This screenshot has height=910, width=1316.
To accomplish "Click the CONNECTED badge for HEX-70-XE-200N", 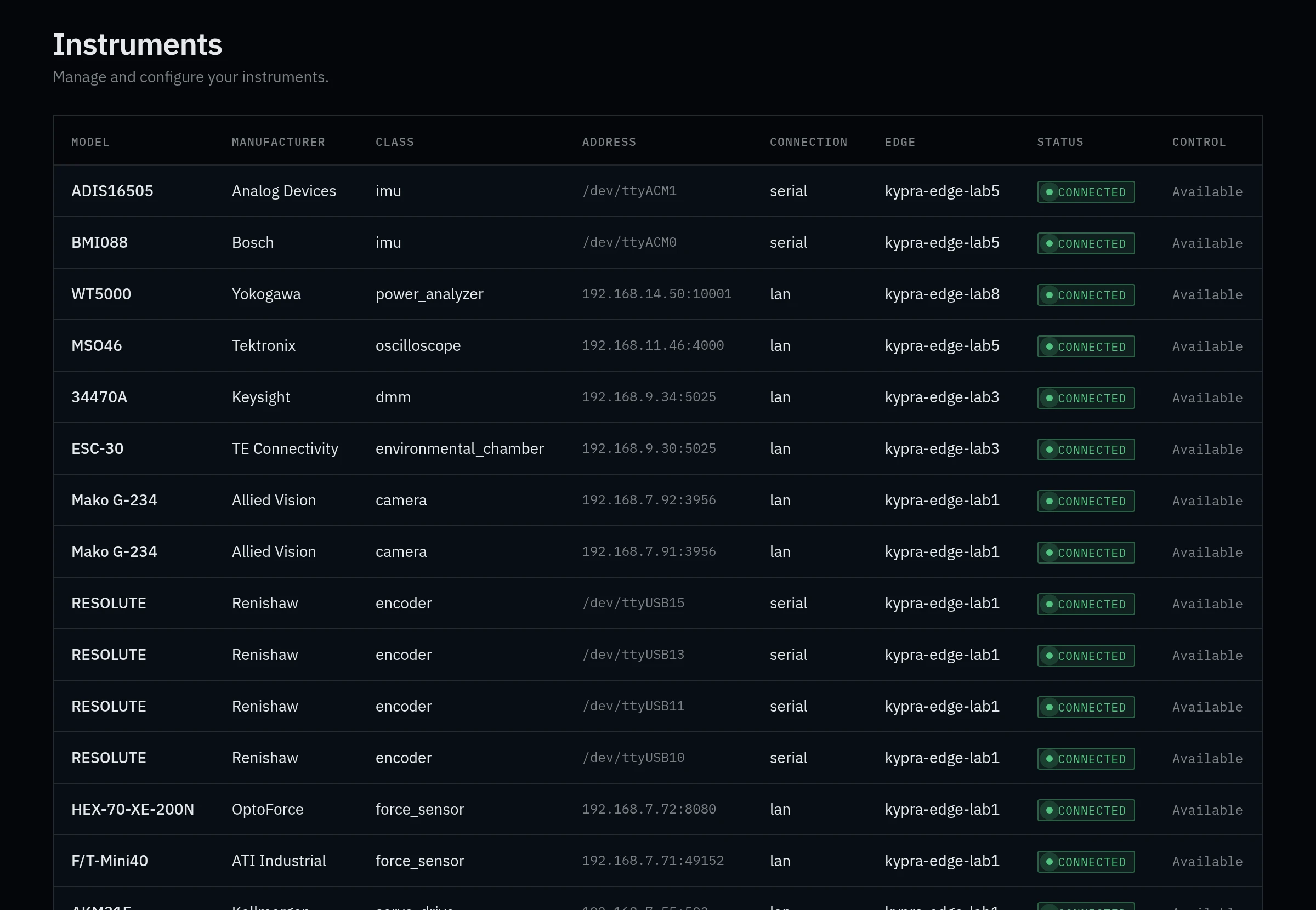I will click(x=1086, y=811).
